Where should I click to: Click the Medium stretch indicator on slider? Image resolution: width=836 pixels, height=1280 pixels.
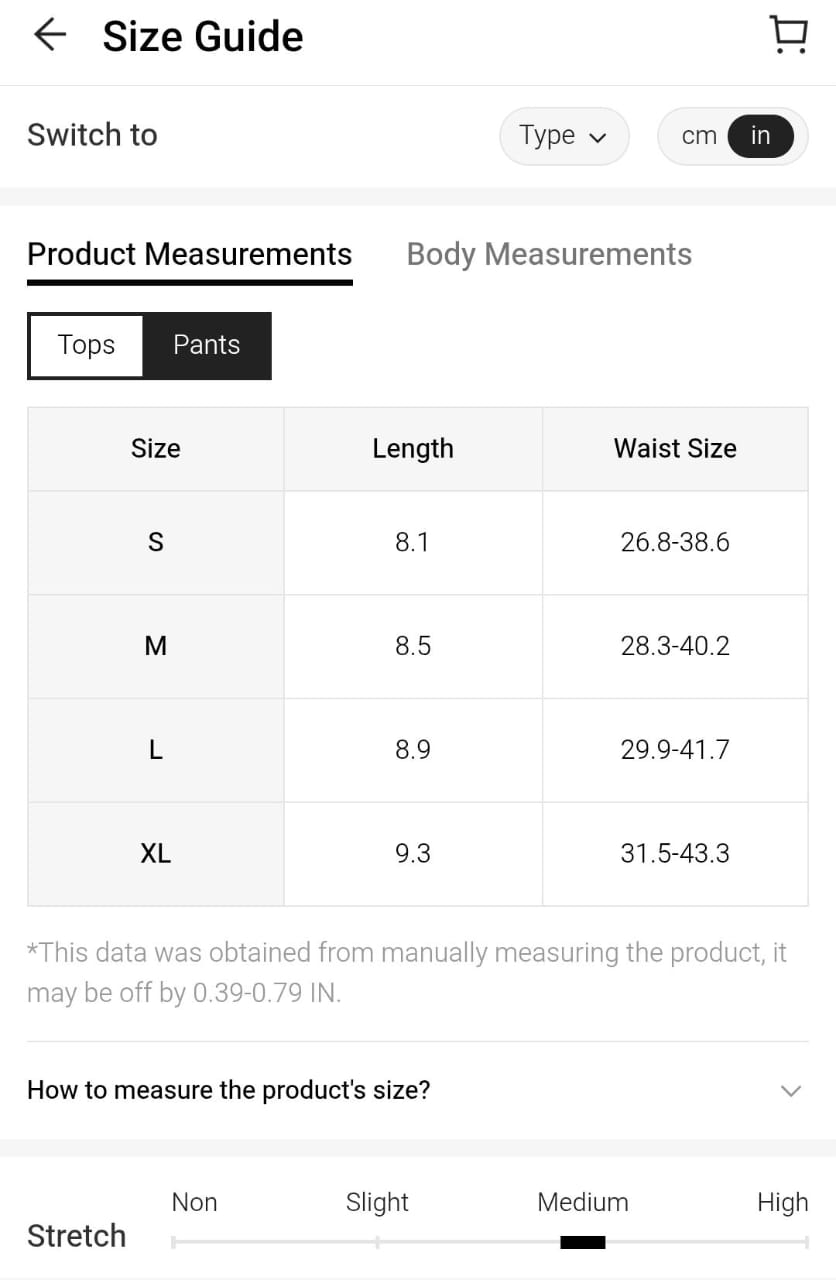tap(583, 1242)
